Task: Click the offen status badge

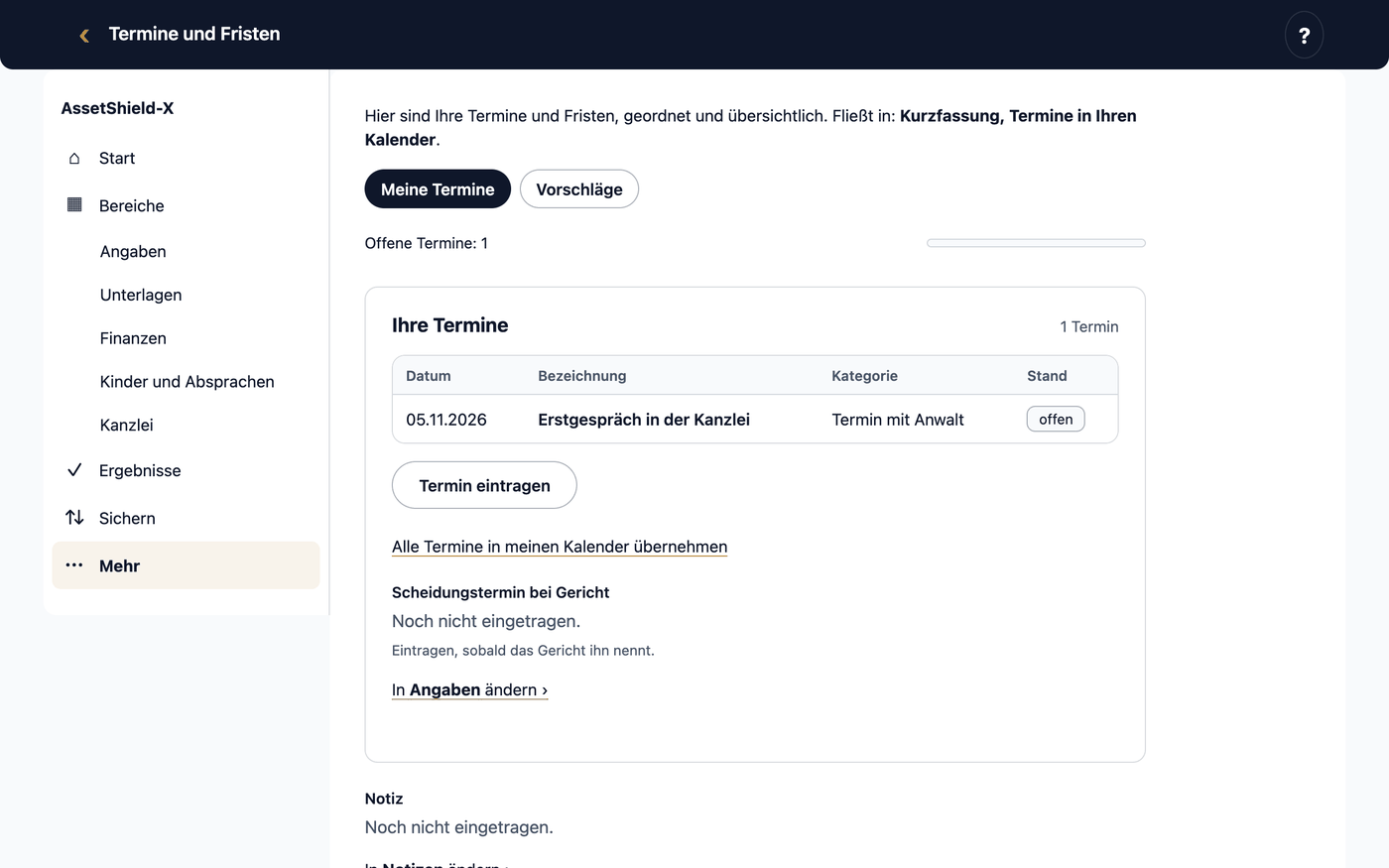Action: (1056, 420)
